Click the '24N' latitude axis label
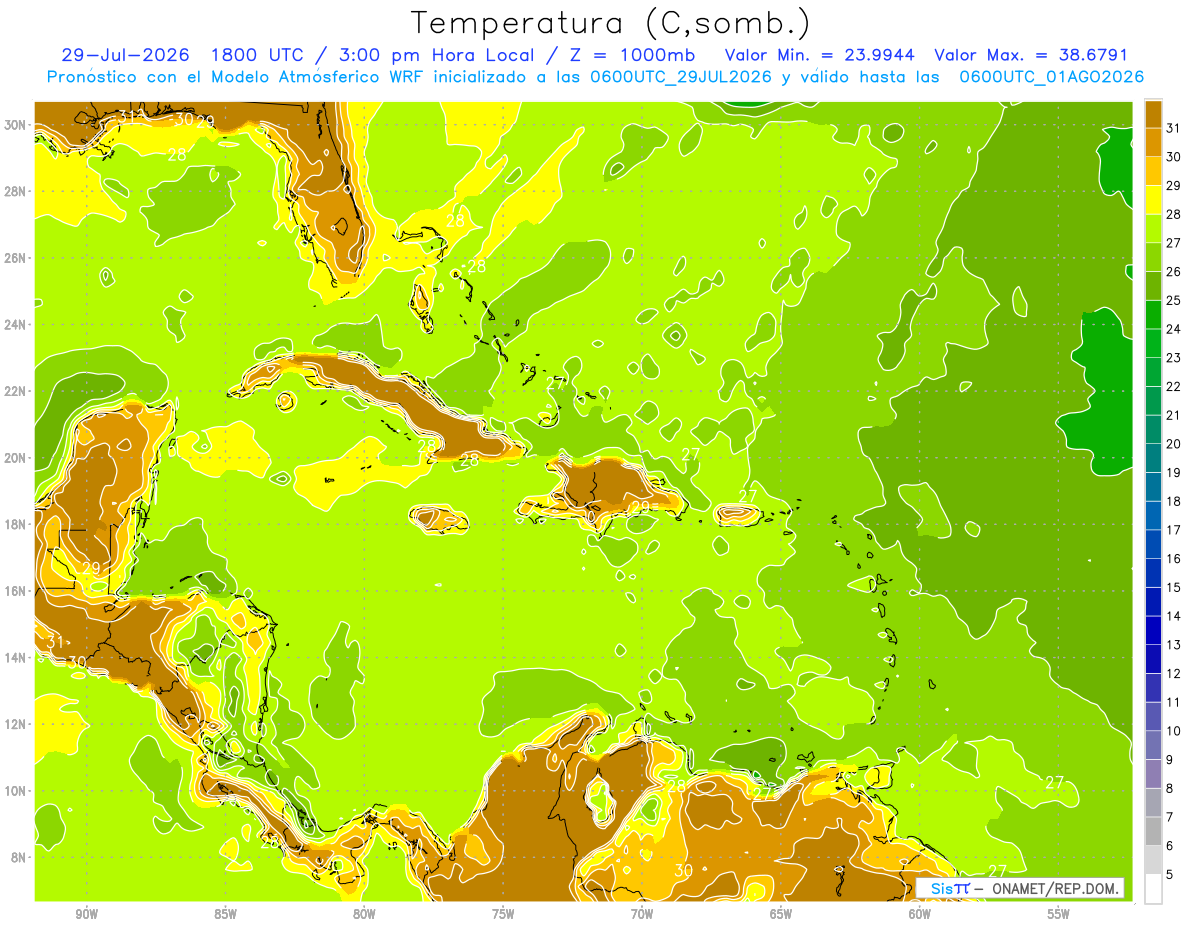This screenshot has height=927, width=1200. 15,325
